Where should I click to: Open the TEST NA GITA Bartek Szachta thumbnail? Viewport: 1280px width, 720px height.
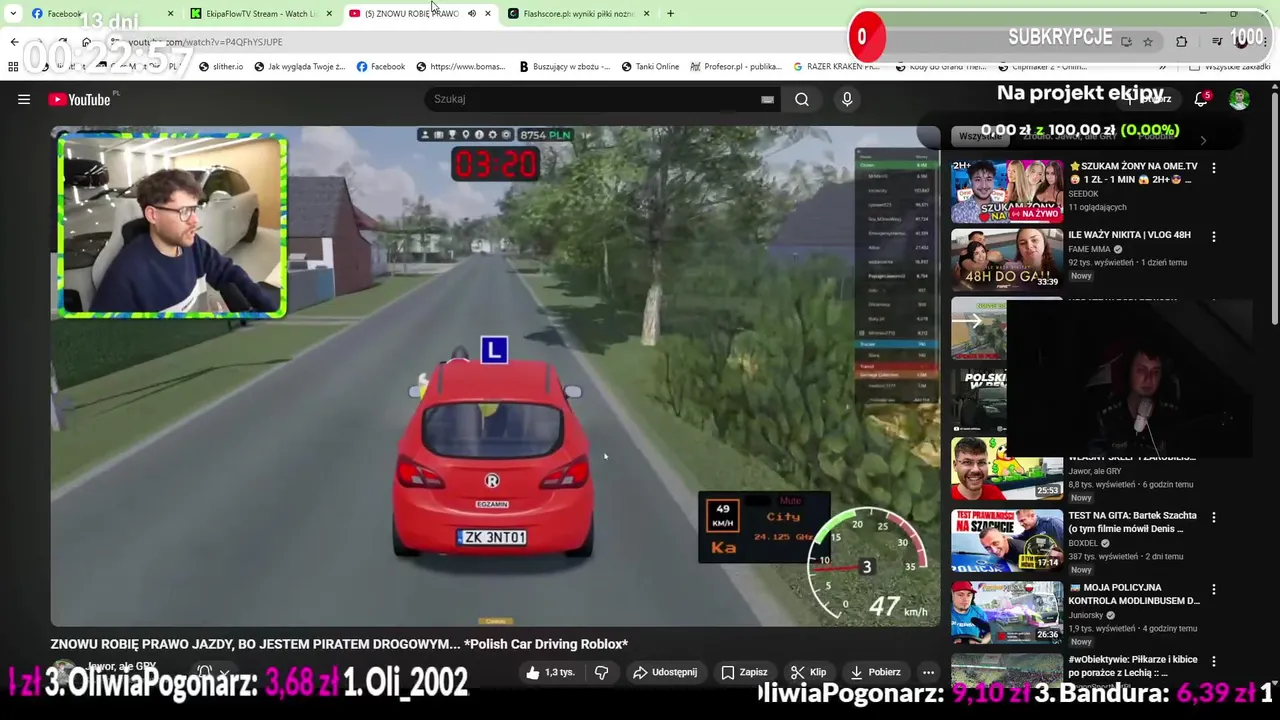point(1007,541)
